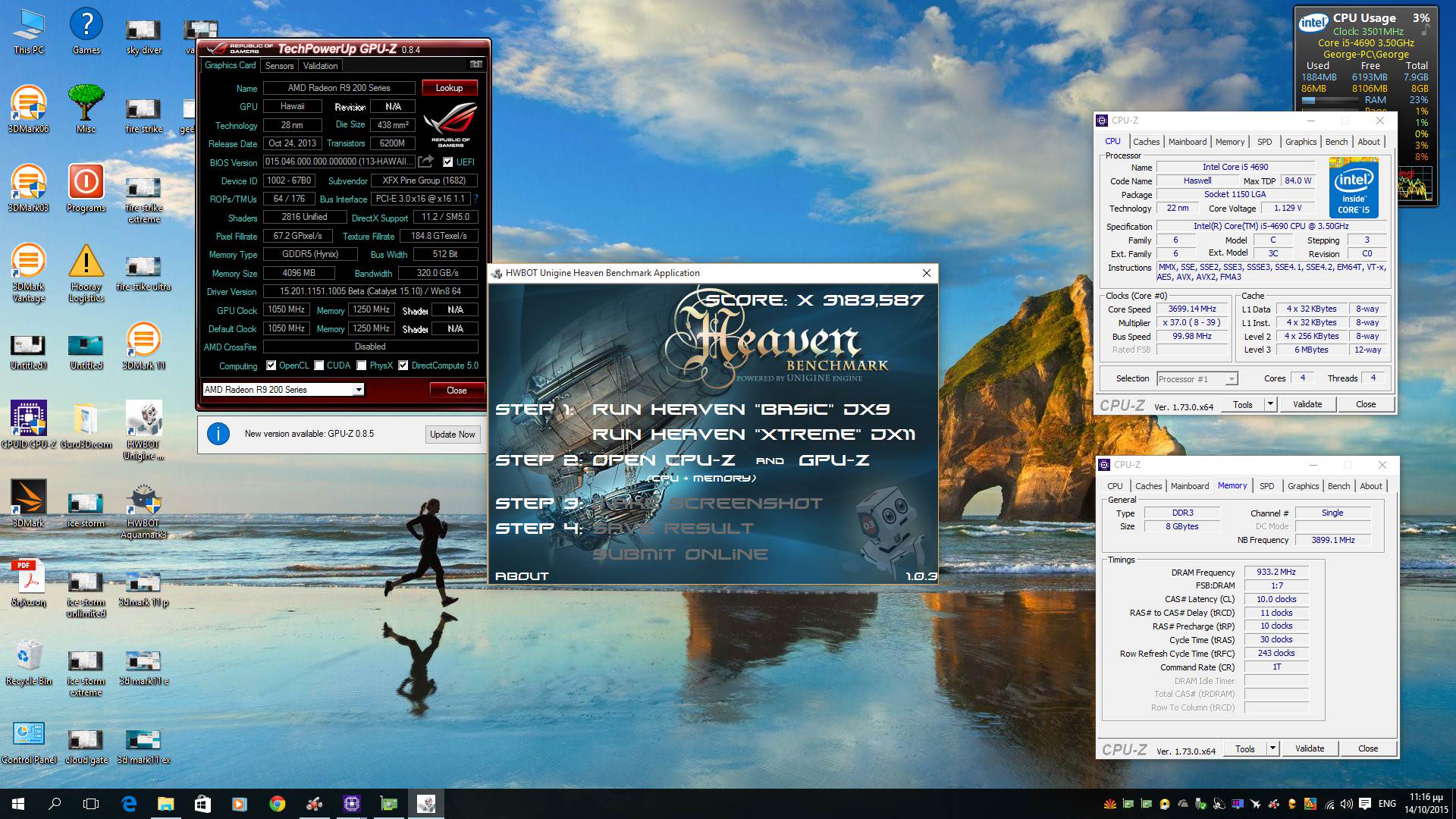Click the Windows Start button
Viewport: 1456px width, 819px height.
pyautogui.click(x=18, y=804)
